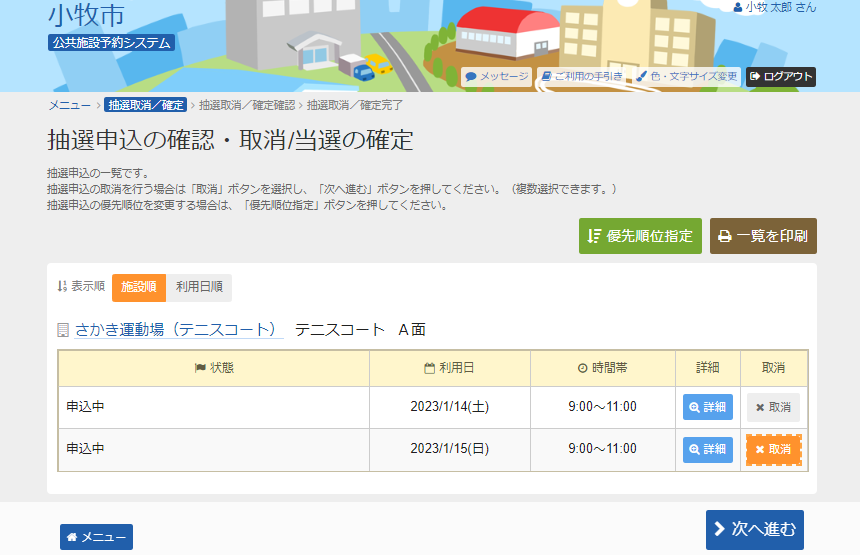860x555 pixels.
Task: Proceed with 次へ進む button
Action: click(754, 529)
